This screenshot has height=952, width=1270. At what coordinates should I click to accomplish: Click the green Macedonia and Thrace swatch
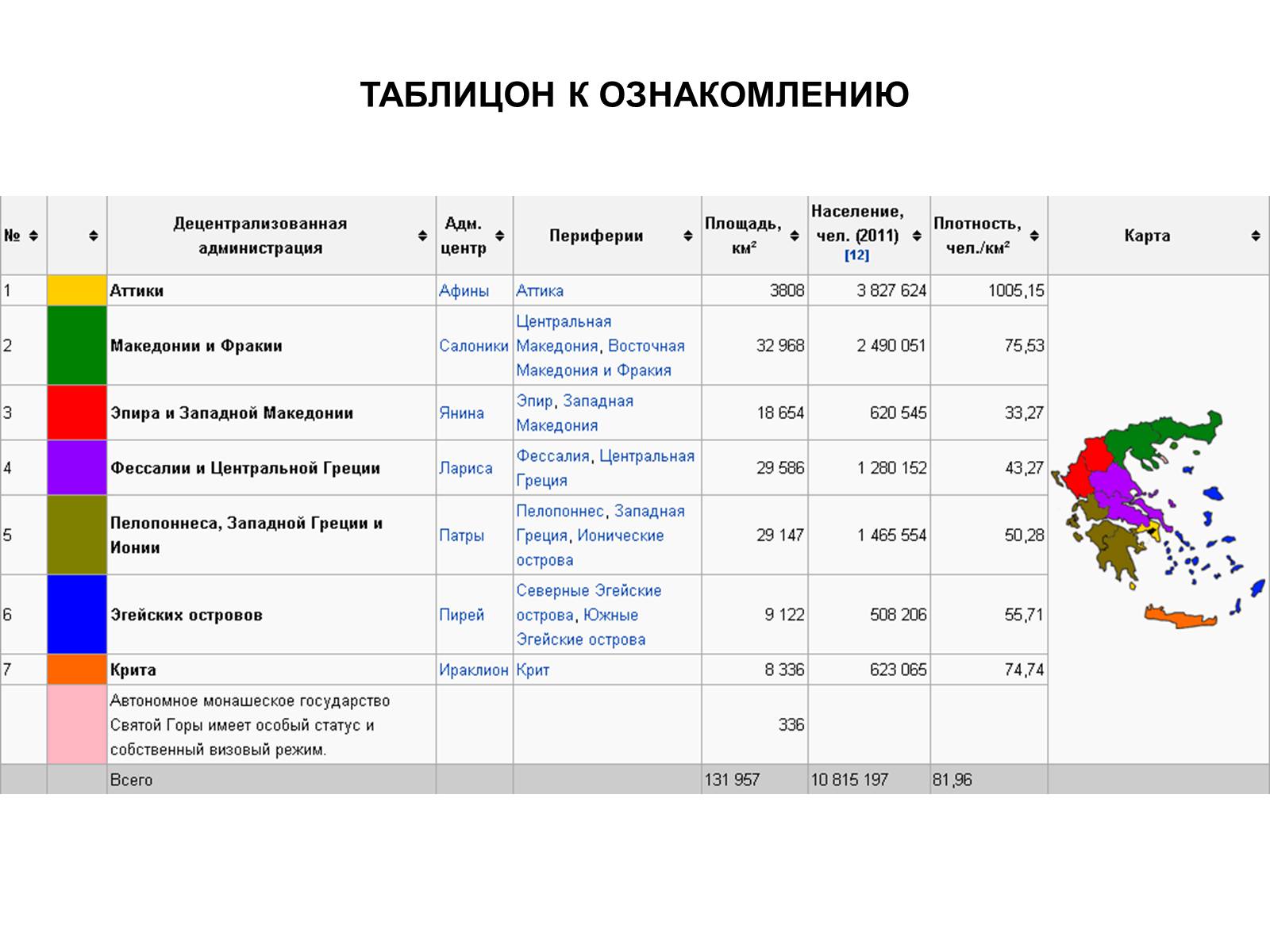(77, 346)
